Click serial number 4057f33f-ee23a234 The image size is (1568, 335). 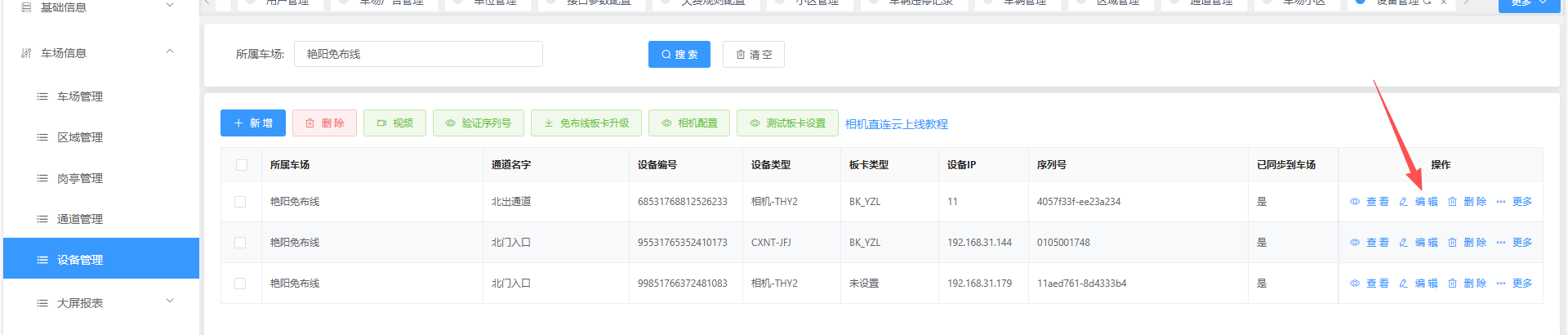(1079, 202)
